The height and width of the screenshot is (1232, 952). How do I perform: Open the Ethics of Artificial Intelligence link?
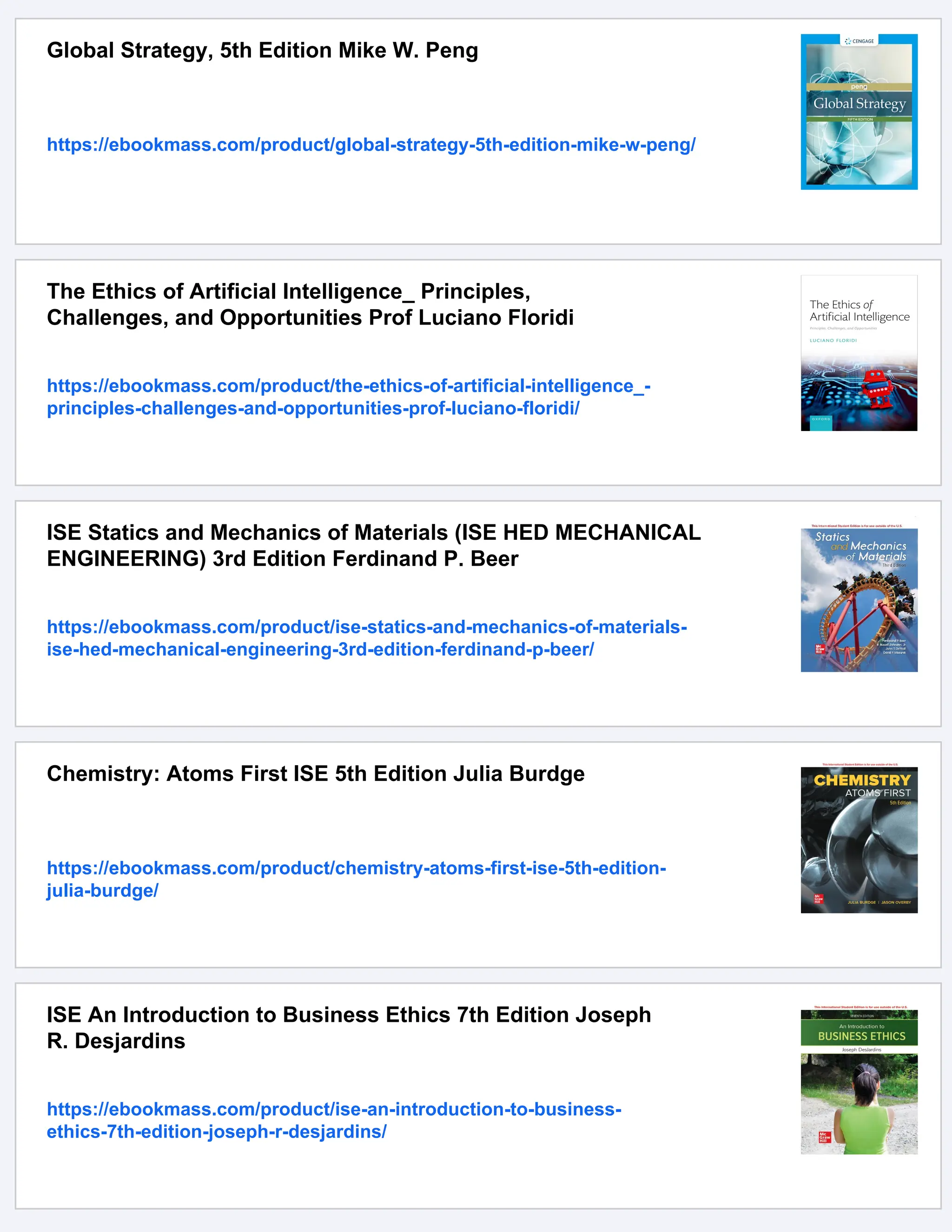tap(348, 397)
